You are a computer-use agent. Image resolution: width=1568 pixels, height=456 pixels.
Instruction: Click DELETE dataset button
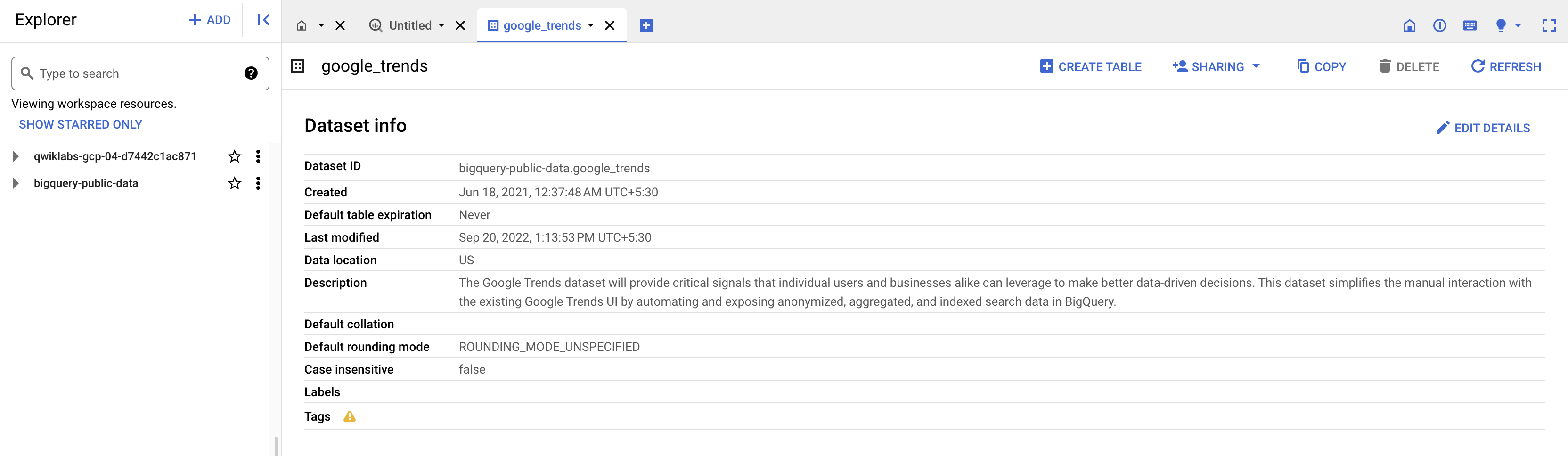click(x=1409, y=66)
